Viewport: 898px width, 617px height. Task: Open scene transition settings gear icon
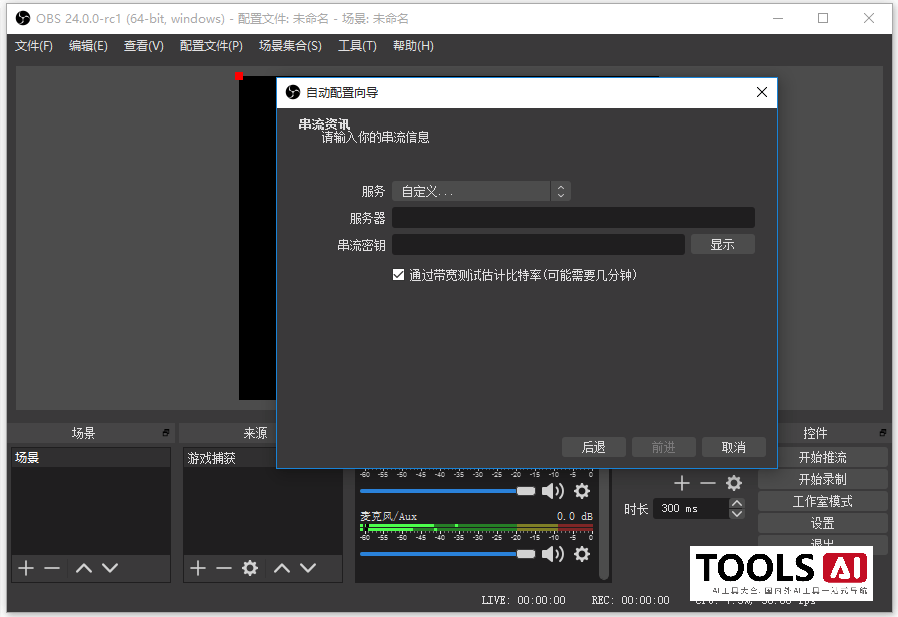(733, 483)
